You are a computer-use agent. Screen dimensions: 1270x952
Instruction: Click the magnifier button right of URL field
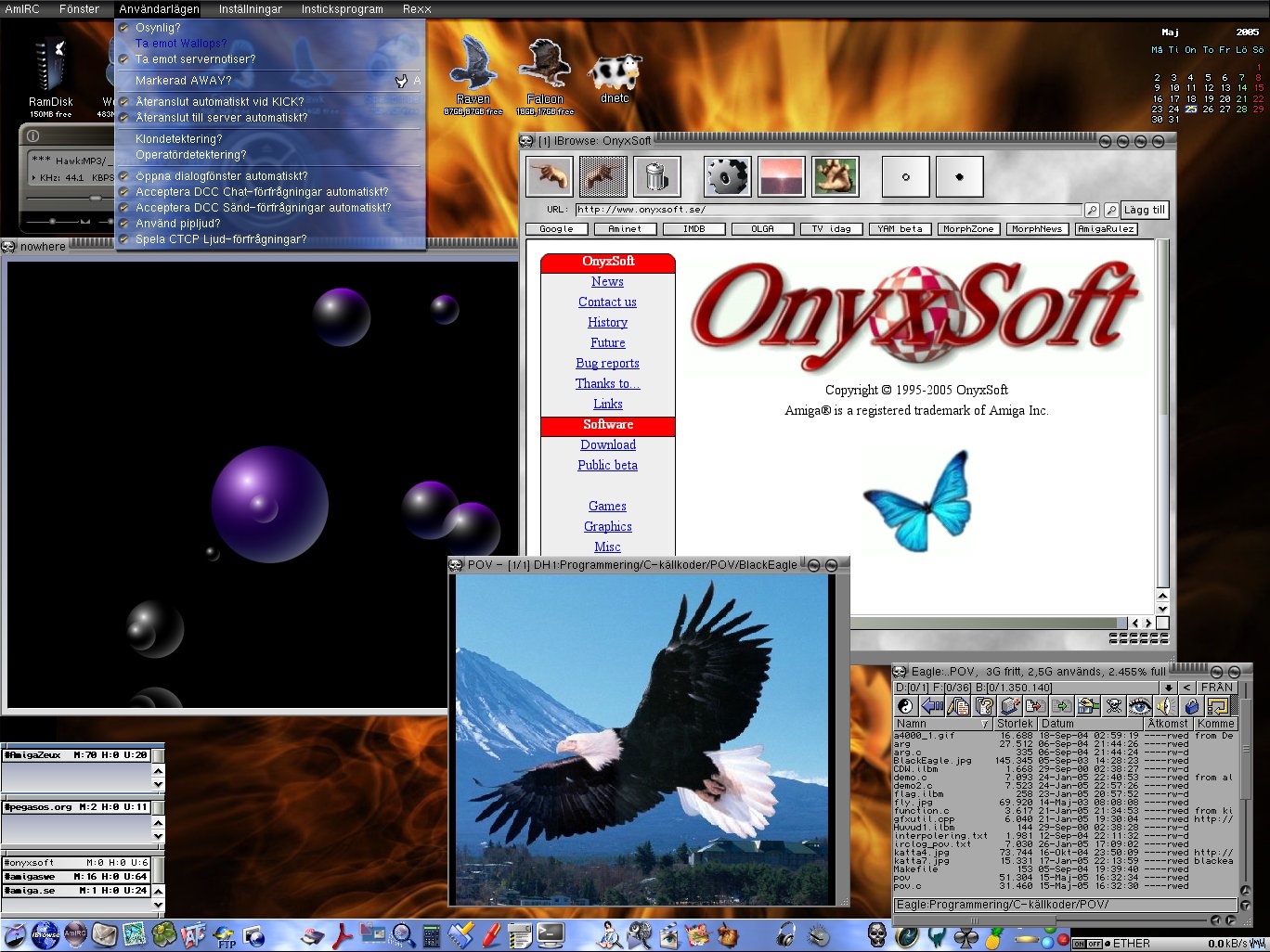click(x=1092, y=211)
